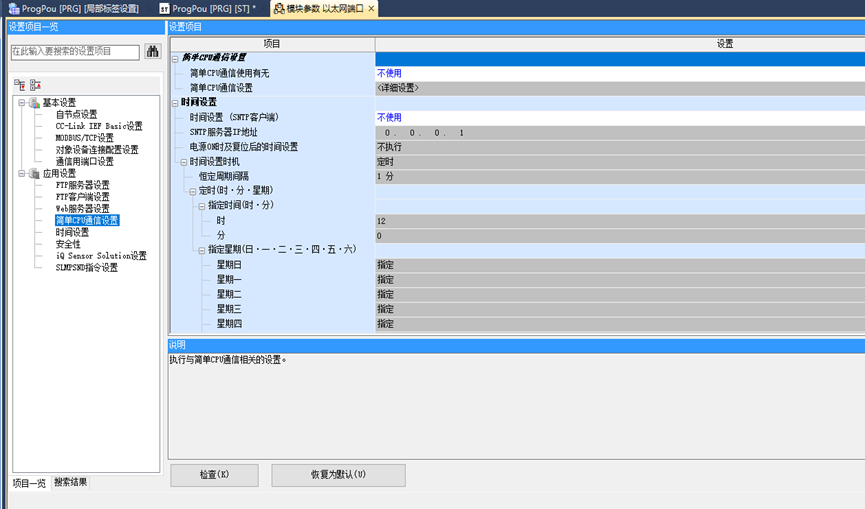Click the binoculars search icon
Screen dimensions: 865x509
153,51
